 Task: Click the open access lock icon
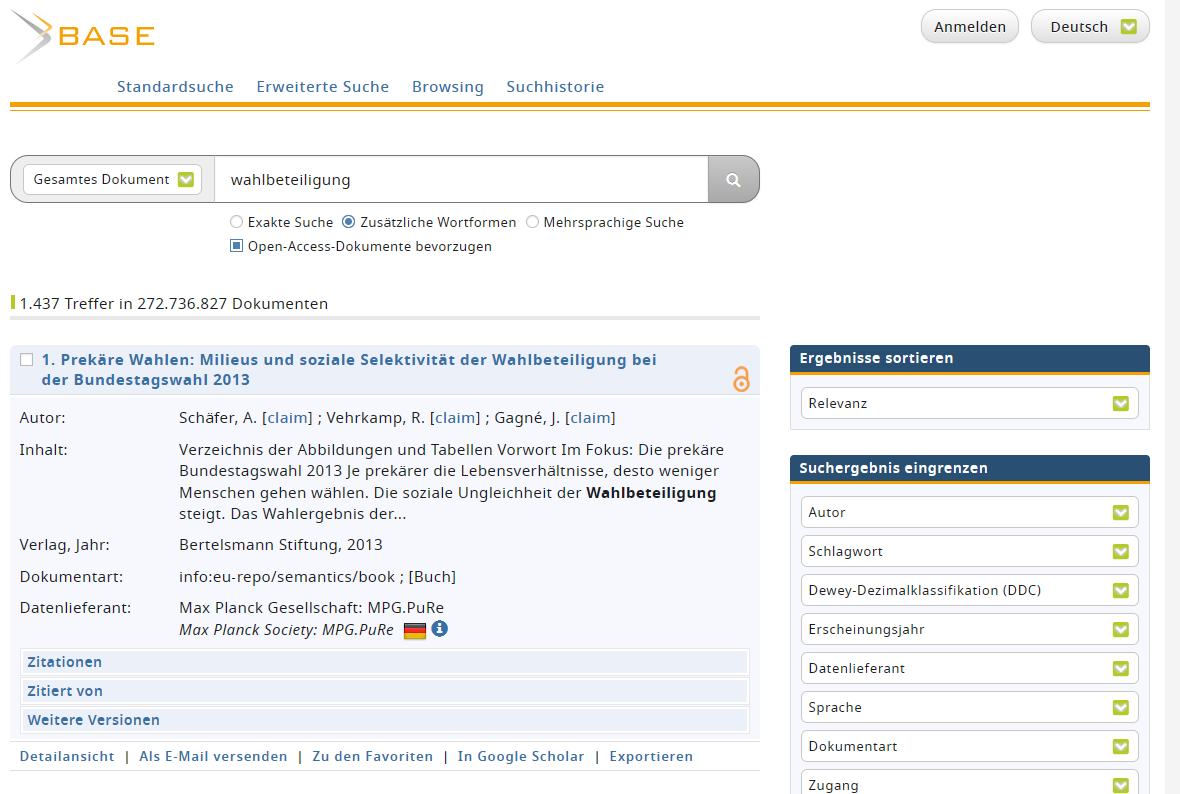point(741,379)
